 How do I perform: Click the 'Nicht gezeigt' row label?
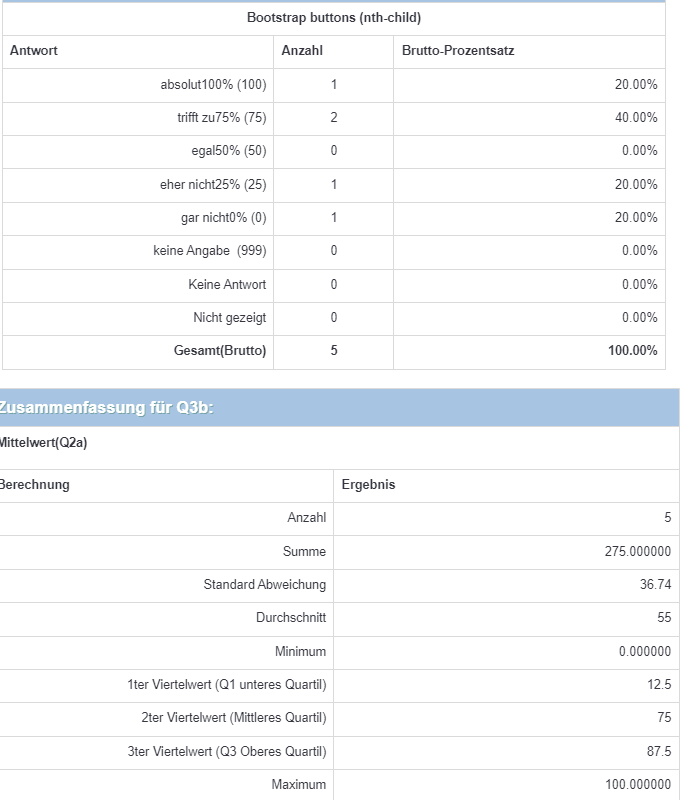click(x=229, y=318)
